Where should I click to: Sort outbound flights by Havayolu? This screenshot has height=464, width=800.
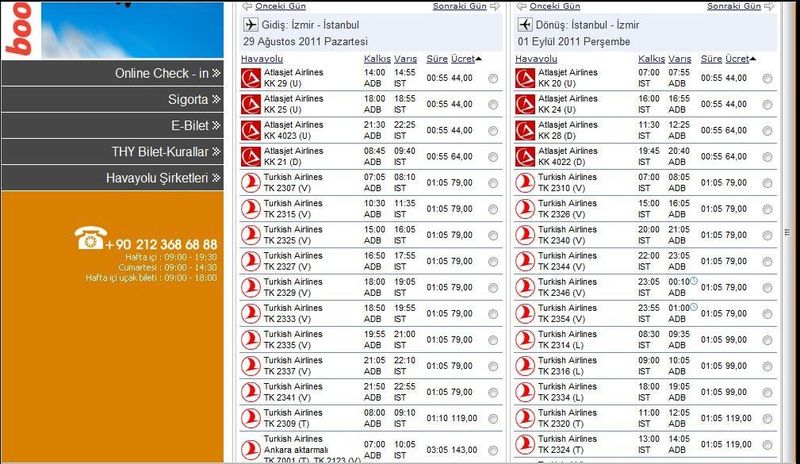pyautogui.click(x=262, y=59)
